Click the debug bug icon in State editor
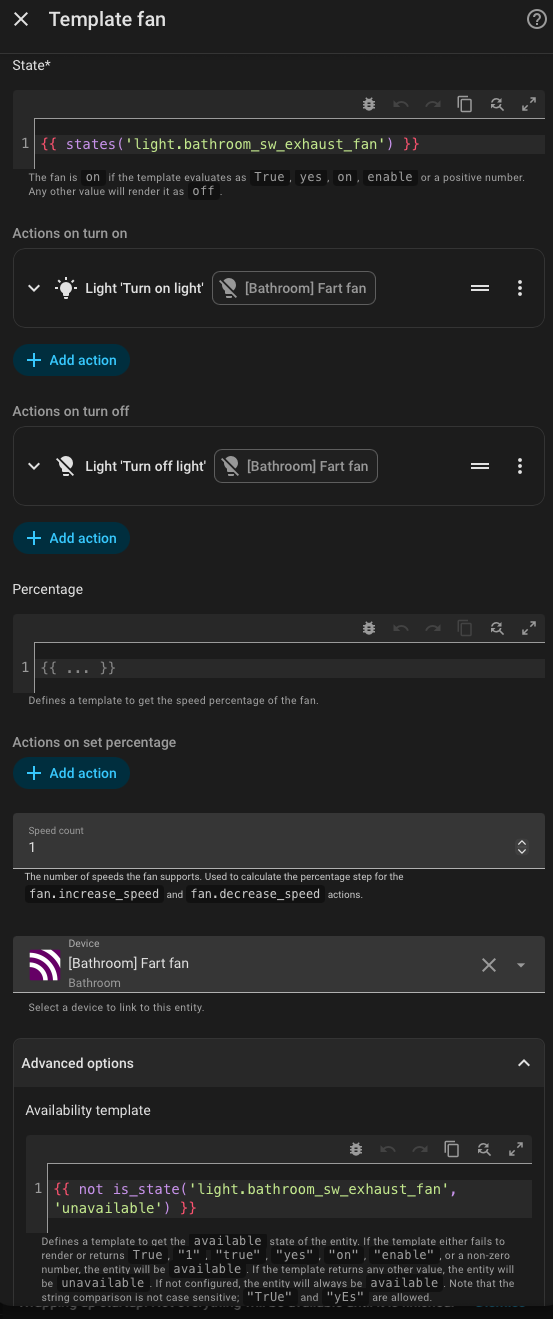The height and width of the screenshot is (1319, 553). point(369,104)
